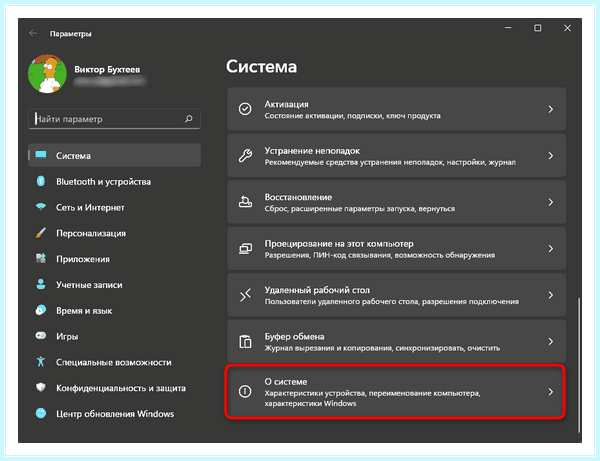Click the Персонализация paintbrush icon
Viewport: 600px width, 461px height.
coord(41,233)
